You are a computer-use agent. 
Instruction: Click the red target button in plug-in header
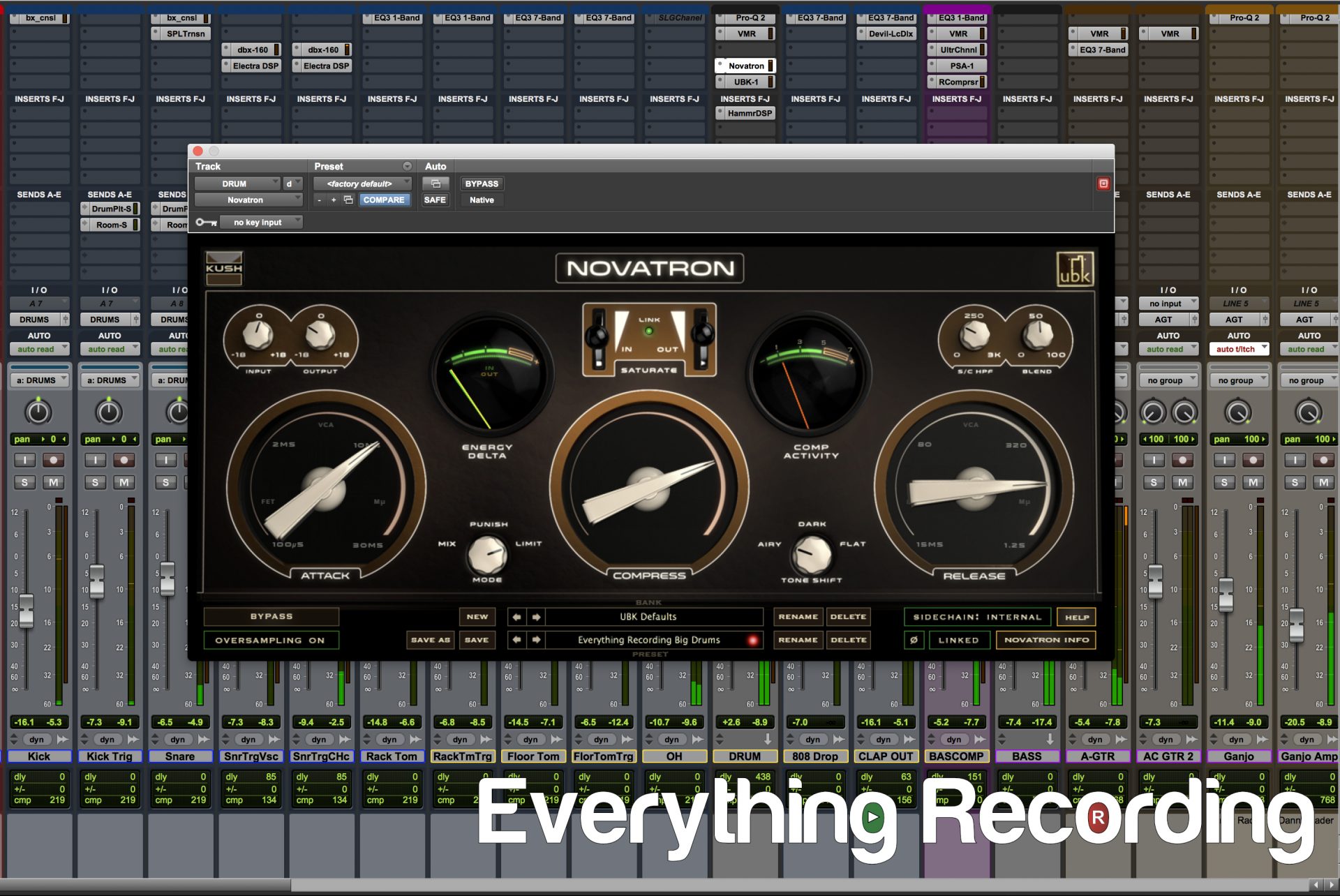click(x=1103, y=184)
